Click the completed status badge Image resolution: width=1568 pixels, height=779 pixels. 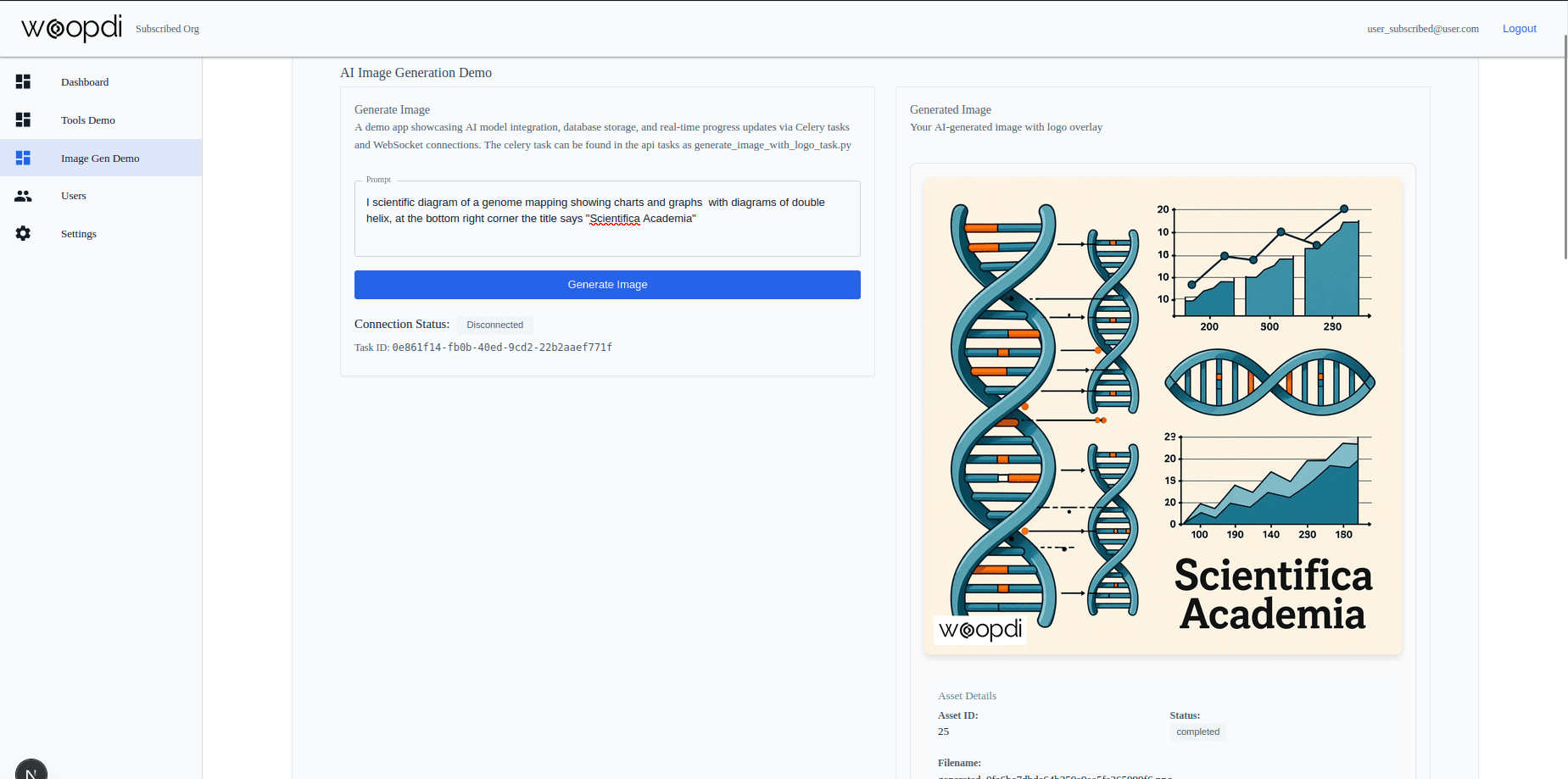tap(1197, 732)
